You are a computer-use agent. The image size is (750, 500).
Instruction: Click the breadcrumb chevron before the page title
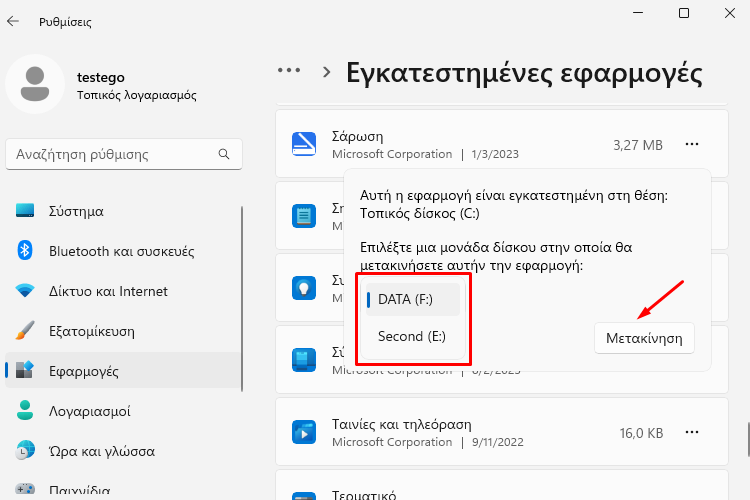coord(327,72)
